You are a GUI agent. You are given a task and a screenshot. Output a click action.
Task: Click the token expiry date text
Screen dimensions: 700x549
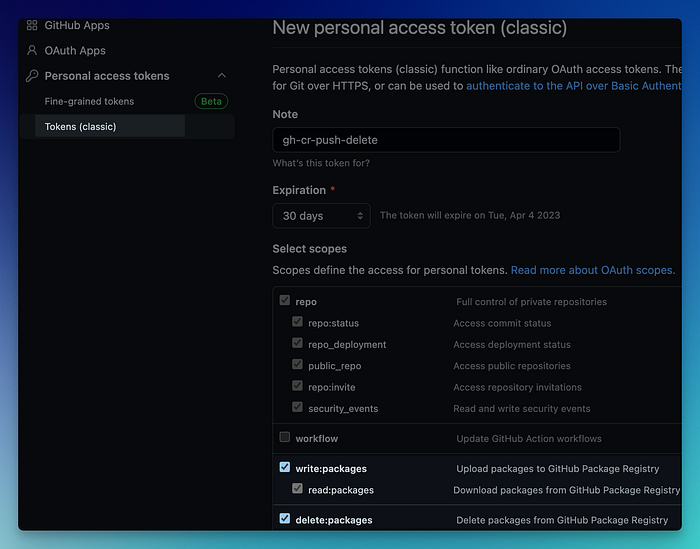tap(470, 215)
